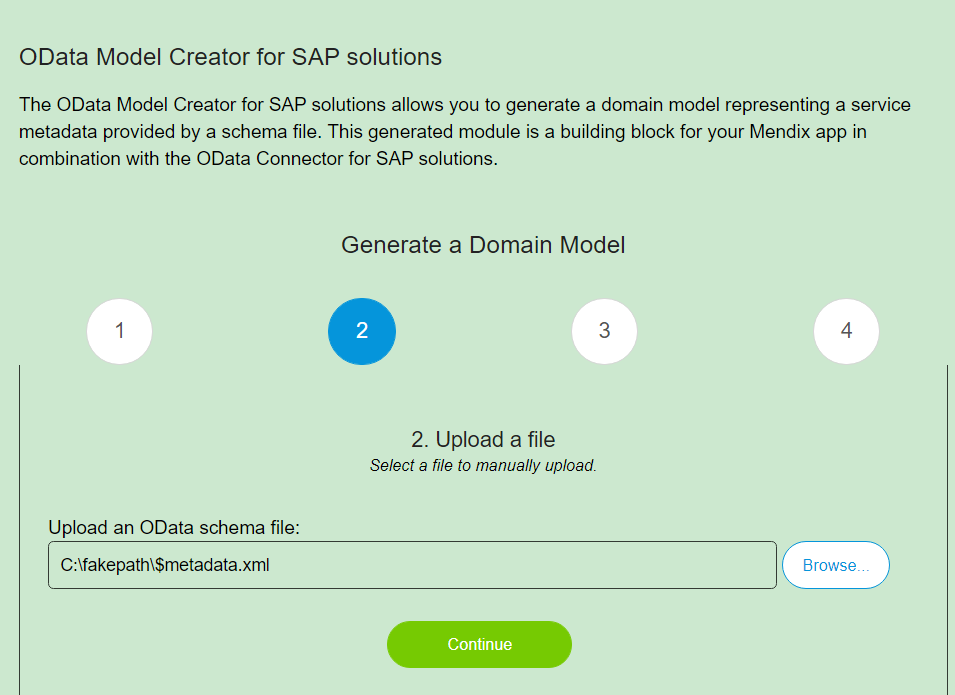955x695 pixels.
Task: Click the '2. Upload a file' heading
Action: [483, 439]
